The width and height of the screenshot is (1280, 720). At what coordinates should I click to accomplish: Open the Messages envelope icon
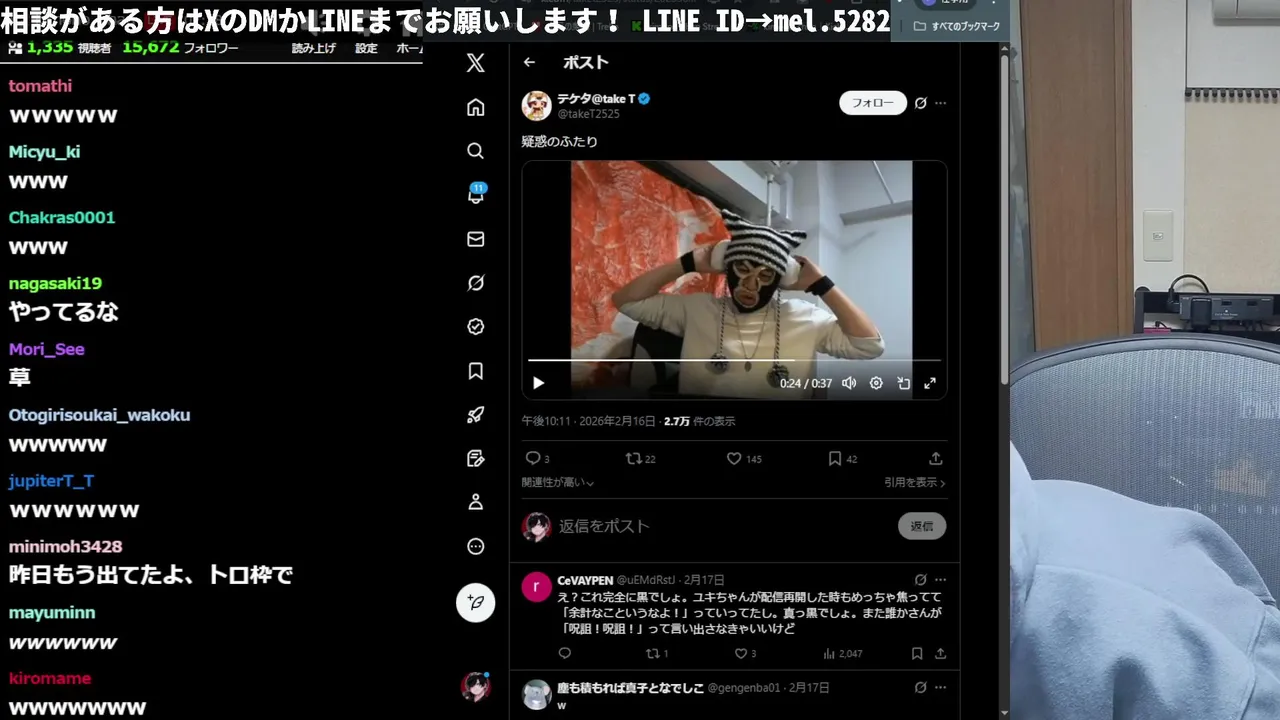click(x=476, y=239)
